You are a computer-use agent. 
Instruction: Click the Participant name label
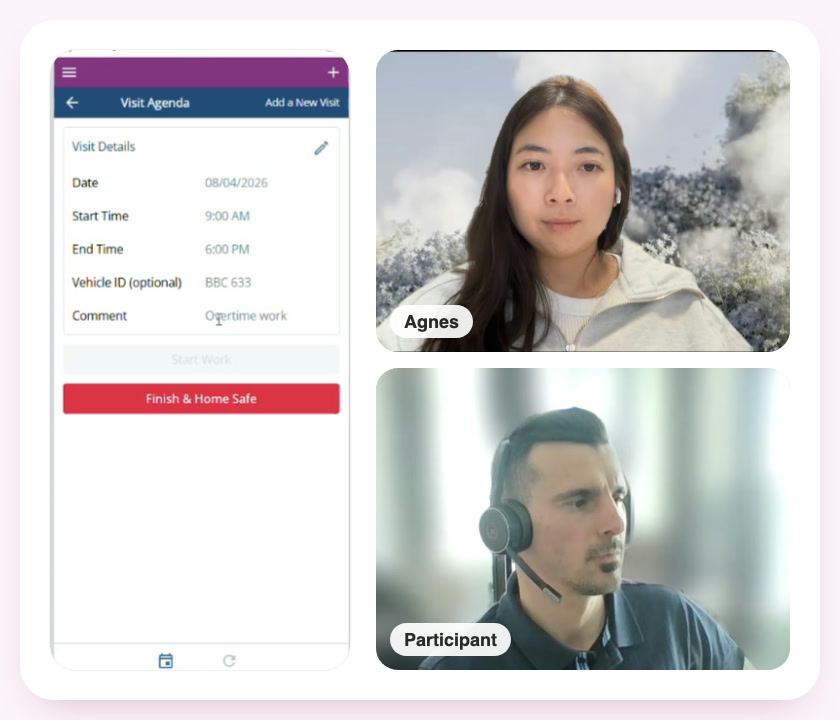coord(451,640)
